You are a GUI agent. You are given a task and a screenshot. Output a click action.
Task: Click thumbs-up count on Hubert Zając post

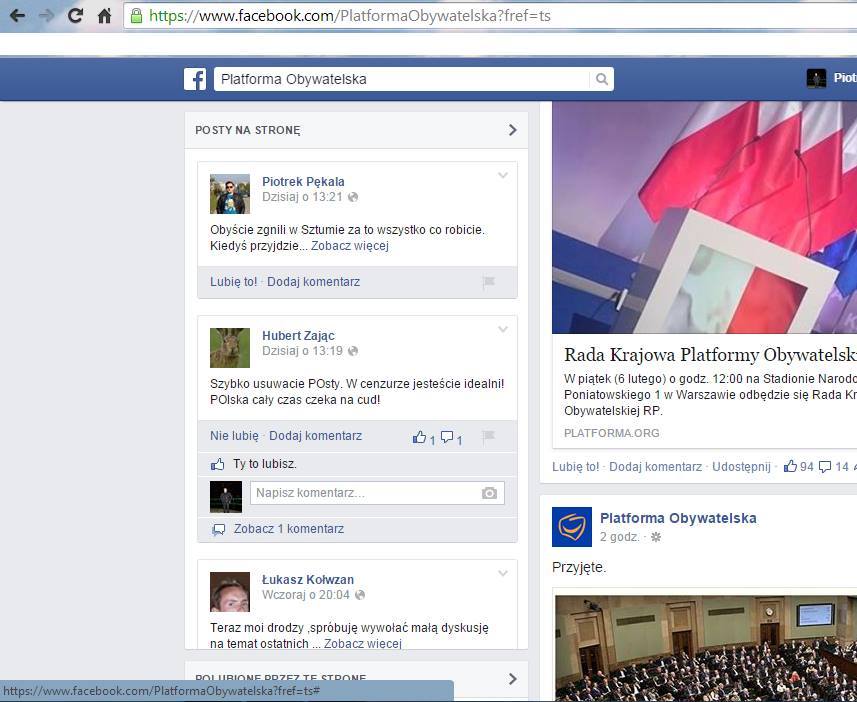click(x=424, y=437)
